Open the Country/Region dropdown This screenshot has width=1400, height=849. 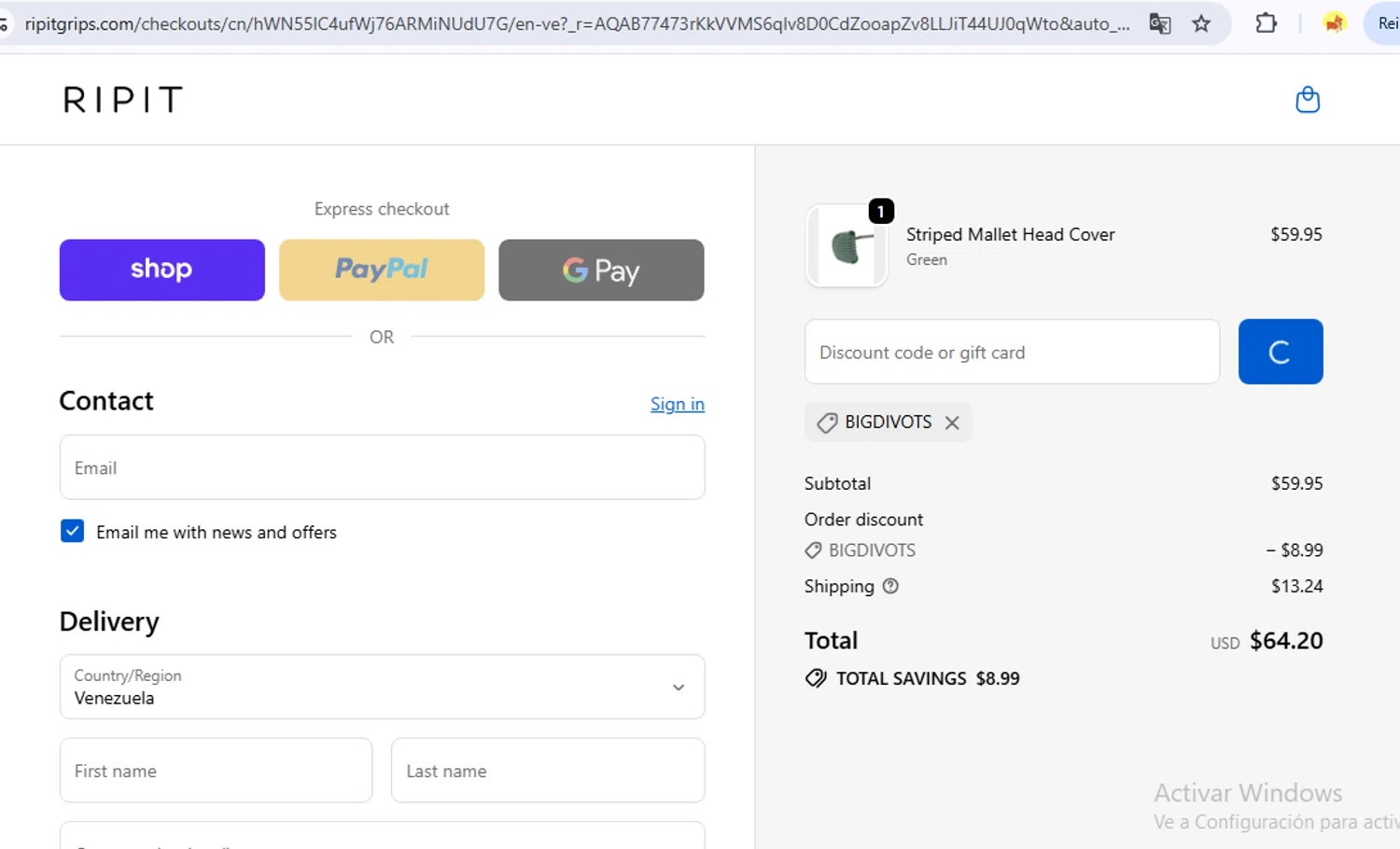(382, 687)
